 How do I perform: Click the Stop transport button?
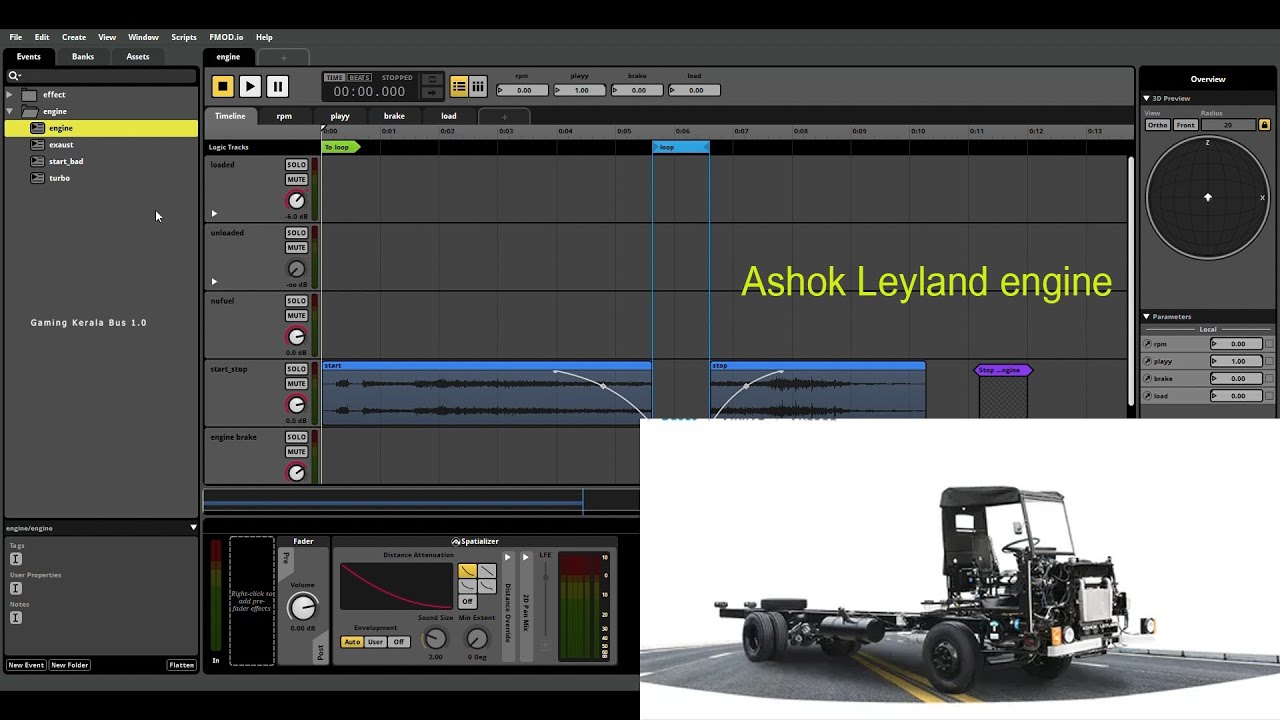tap(222, 87)
